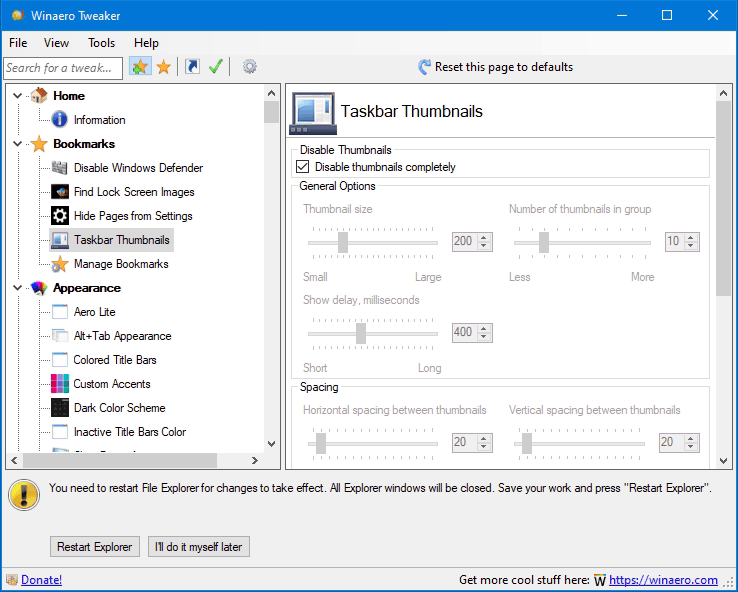Select Hide Pages from Settings tree item
The image size is (738, 592).
(133, 216)
